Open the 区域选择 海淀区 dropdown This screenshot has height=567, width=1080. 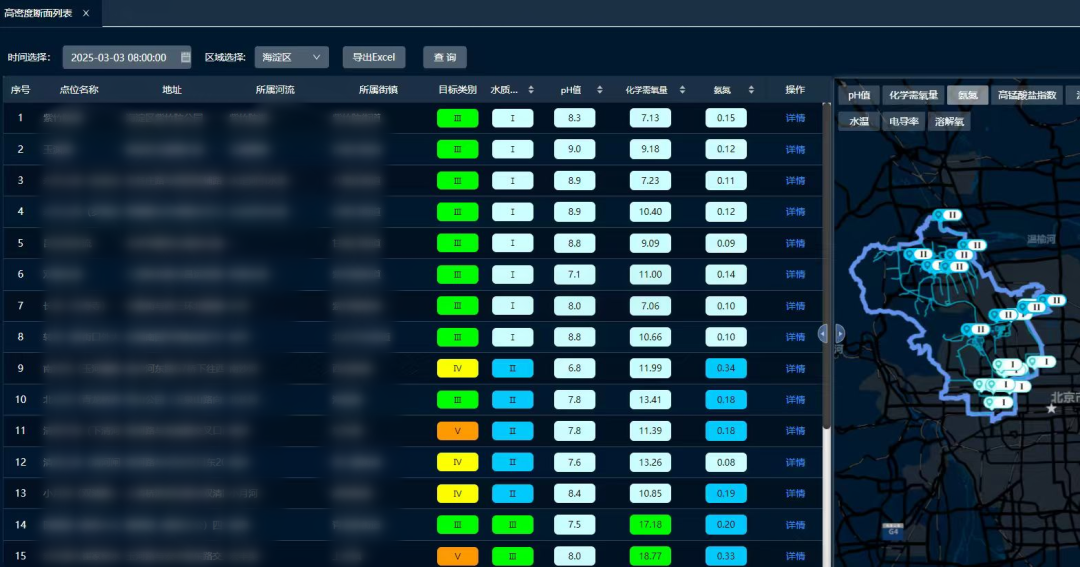pyautogui.click(x=291, y=58)
